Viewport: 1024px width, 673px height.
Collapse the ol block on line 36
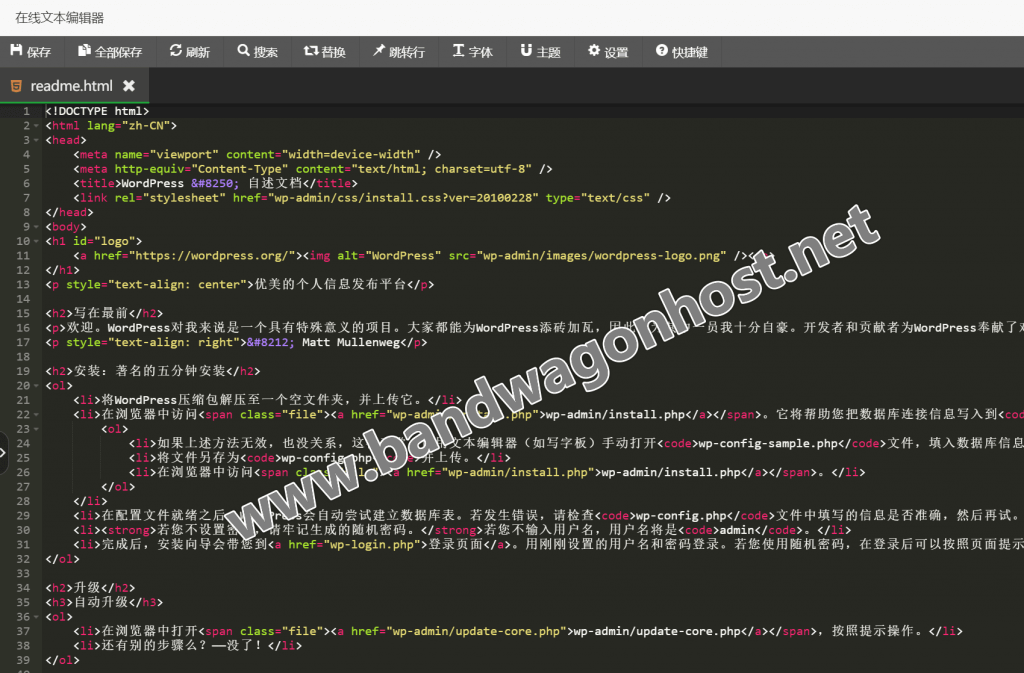click(37, 617)
